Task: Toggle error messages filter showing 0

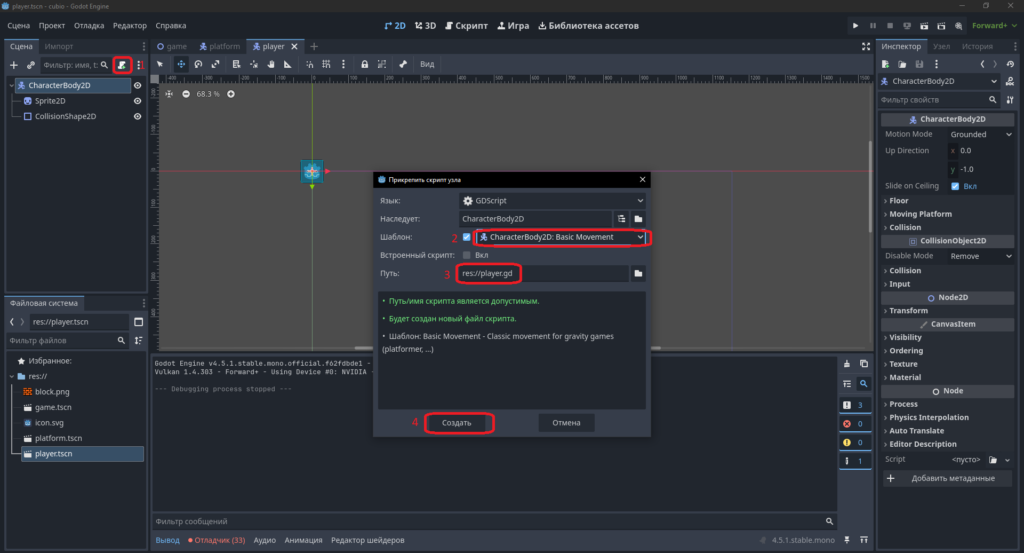Action: tap(854, 424)
